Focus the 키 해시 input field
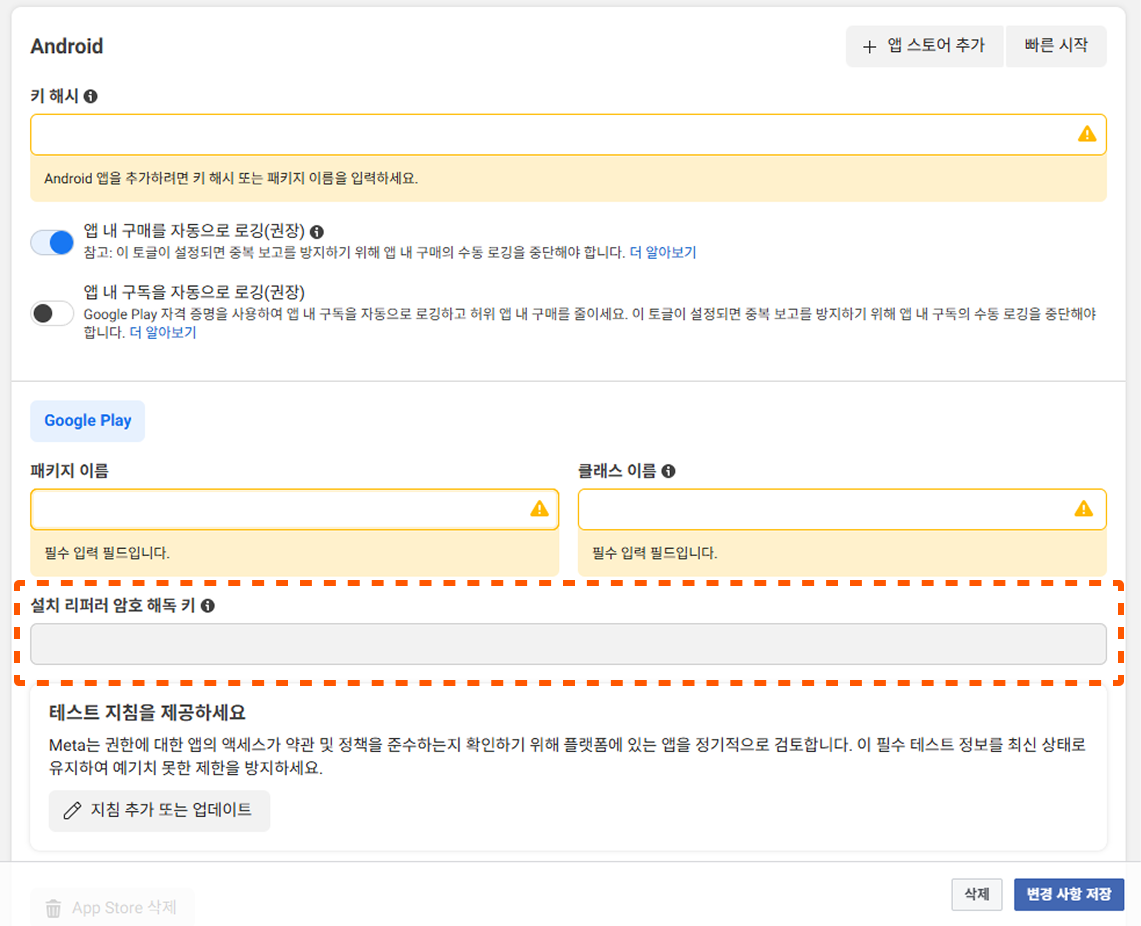The height and width of the screenshot is (926, 1141). pos(568,135)
